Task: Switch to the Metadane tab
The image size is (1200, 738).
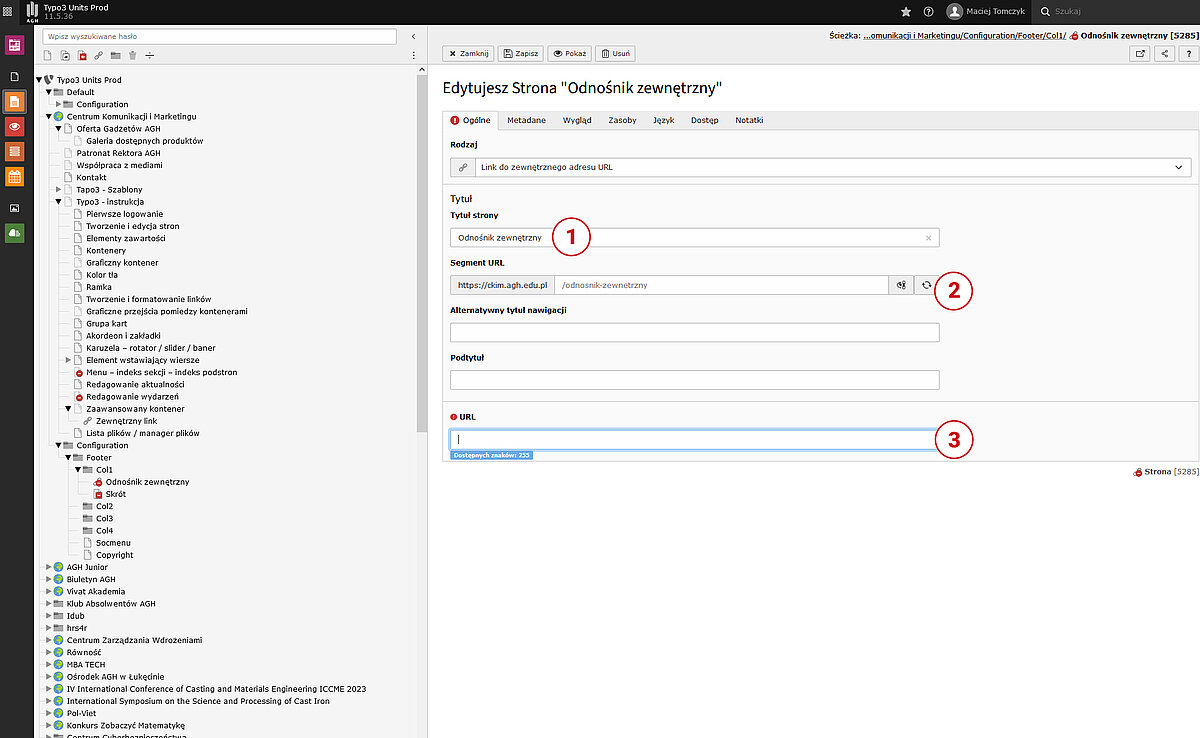Action: (526, 120)
